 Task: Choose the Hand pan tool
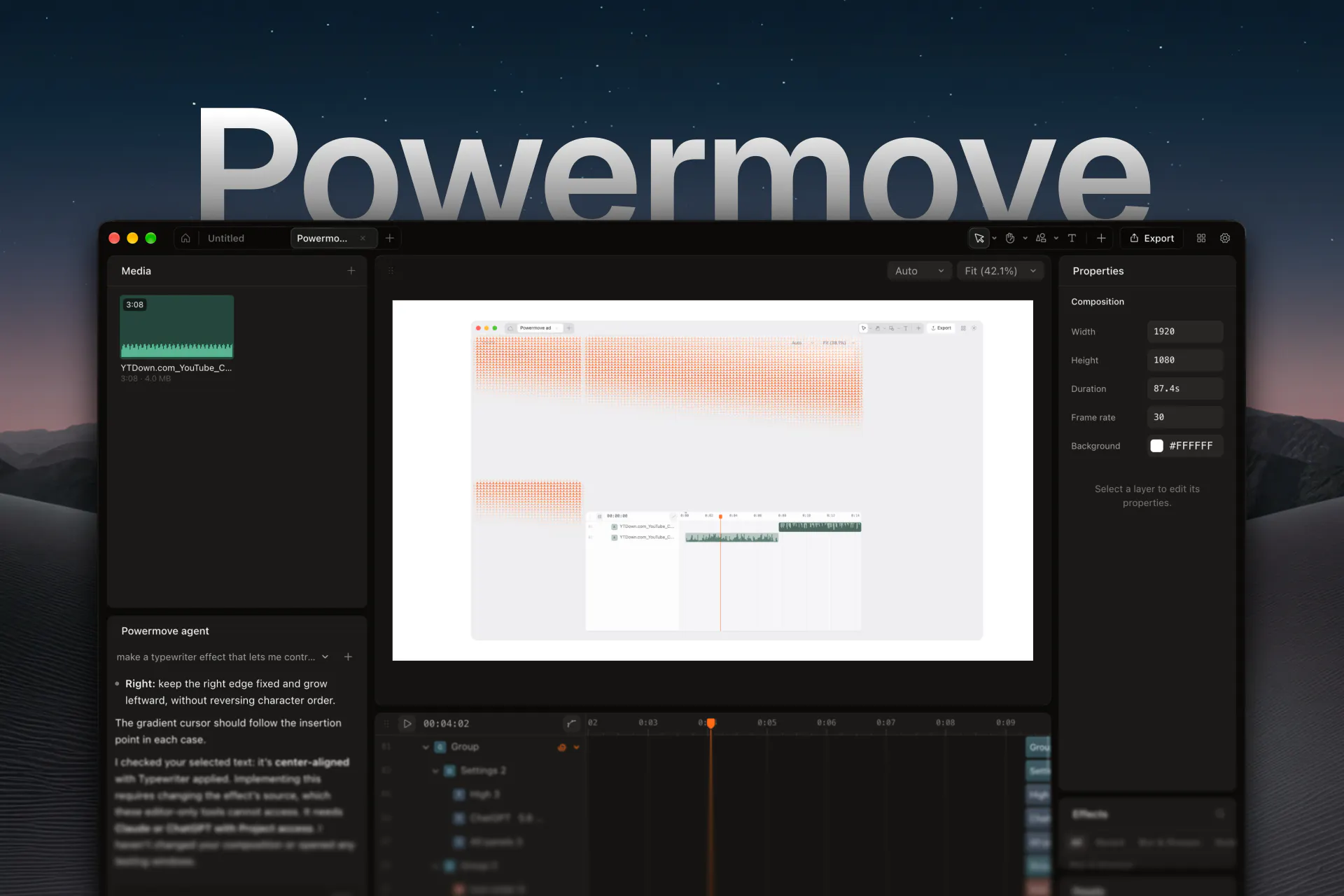tap(1010, 238)
